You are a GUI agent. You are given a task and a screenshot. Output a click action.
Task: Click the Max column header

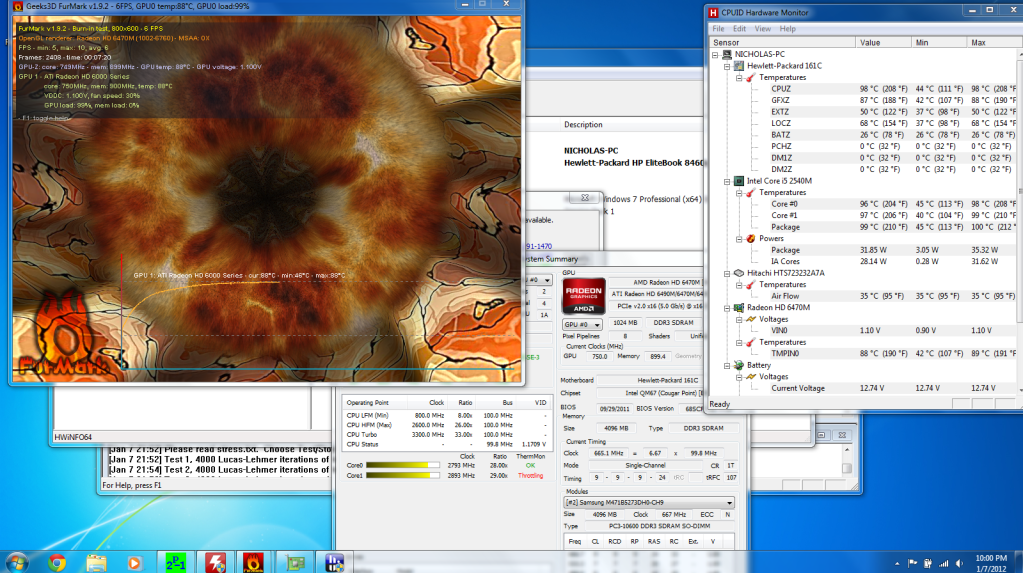coord(994,42)
